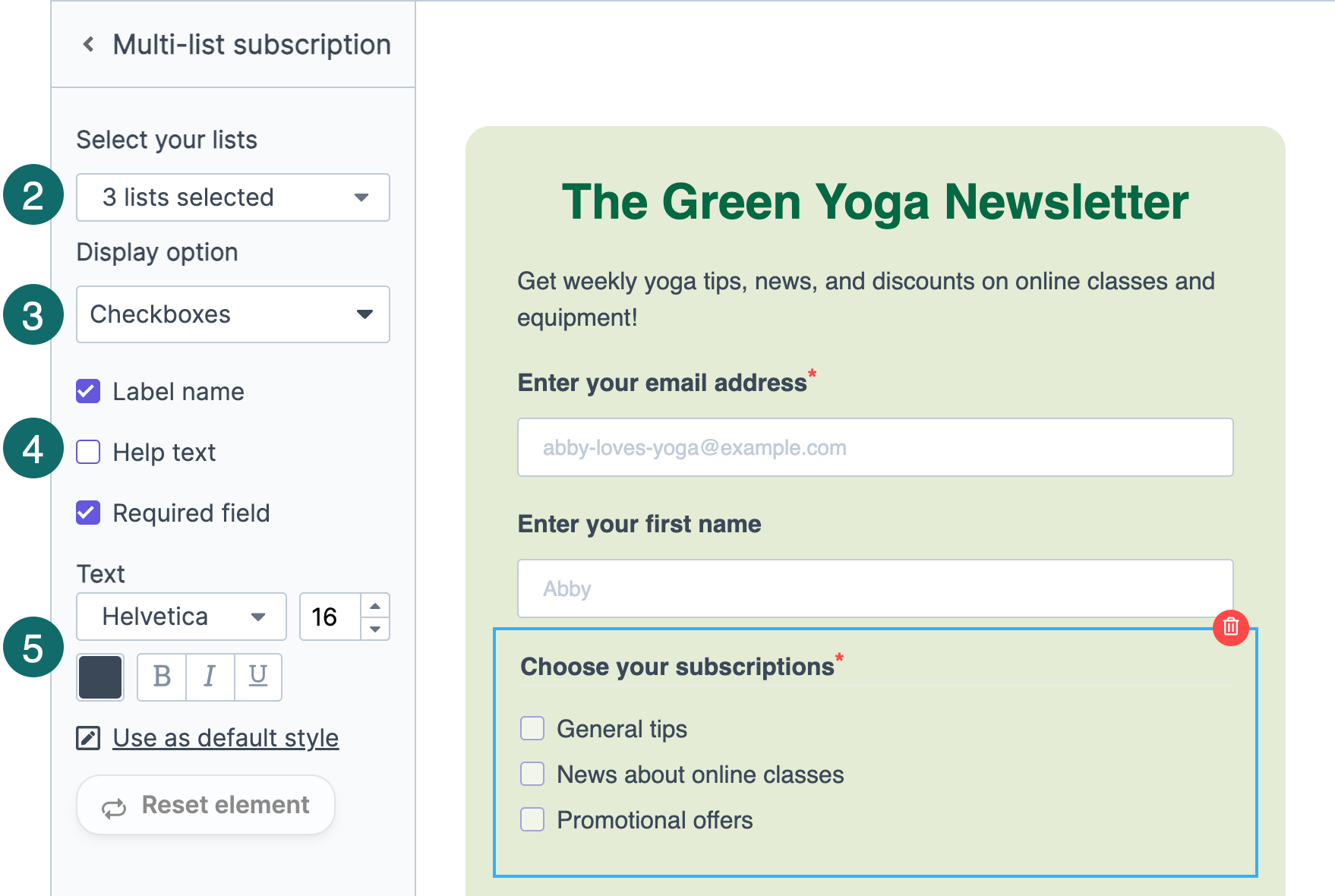Image resolution: width=1335 pixels, height=896 pixels.
Task: Open the 3 lists selected dropdown
Action: pyautogui.click(x=232, y=197)
